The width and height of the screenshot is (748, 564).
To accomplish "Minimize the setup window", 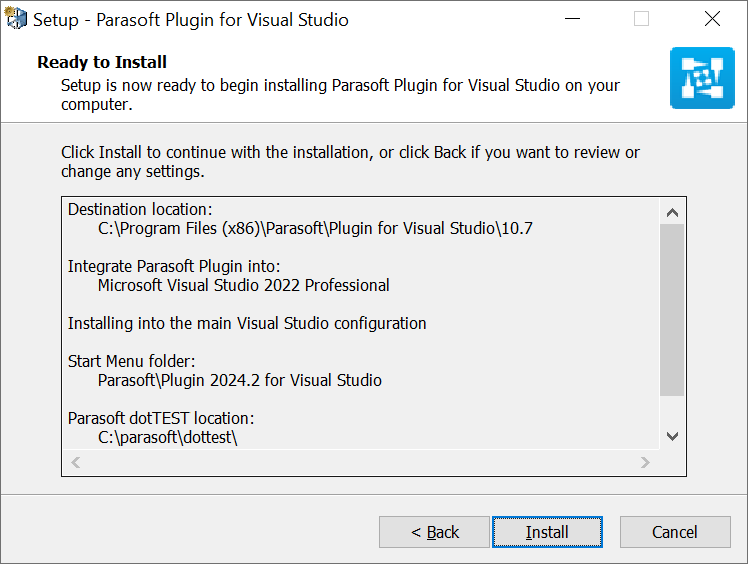I will [572, 19].
